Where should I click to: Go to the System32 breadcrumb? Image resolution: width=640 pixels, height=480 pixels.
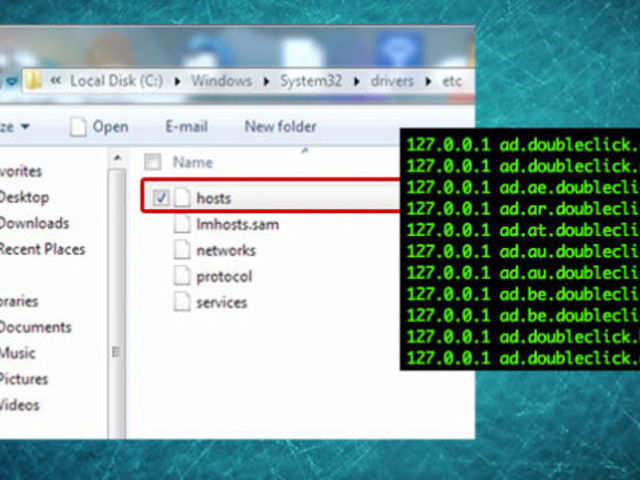click(311, 81)
